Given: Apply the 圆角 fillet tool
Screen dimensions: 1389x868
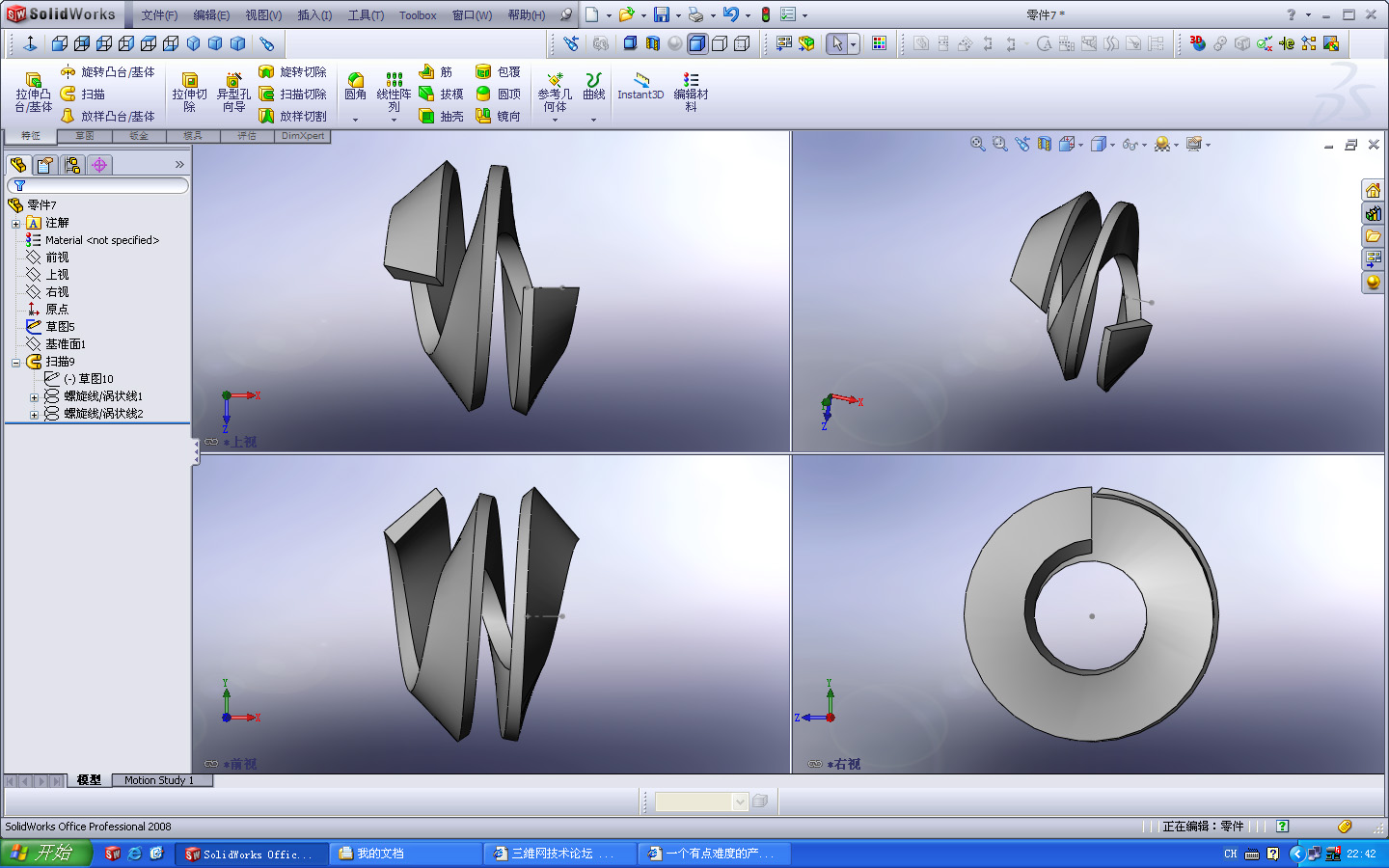Looking at the screenshot, I should click(355, 87).
